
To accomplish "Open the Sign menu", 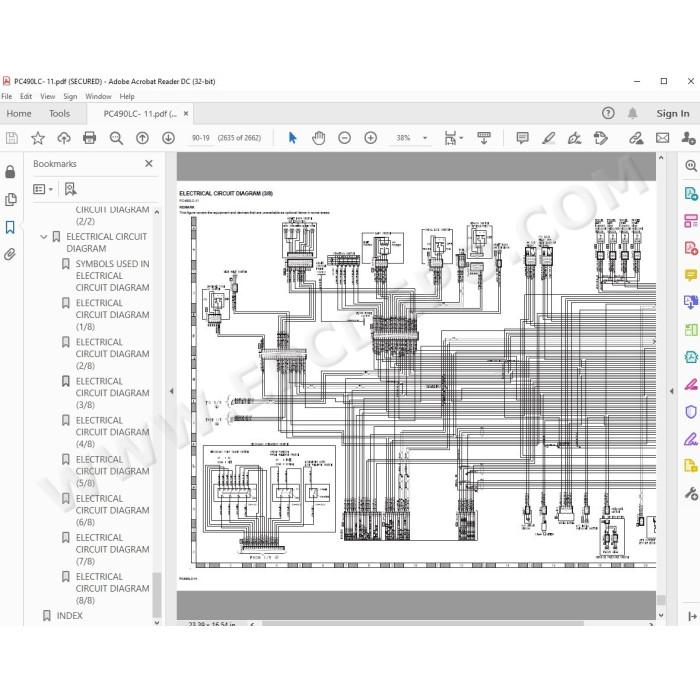I will click(x=70, y=96).
